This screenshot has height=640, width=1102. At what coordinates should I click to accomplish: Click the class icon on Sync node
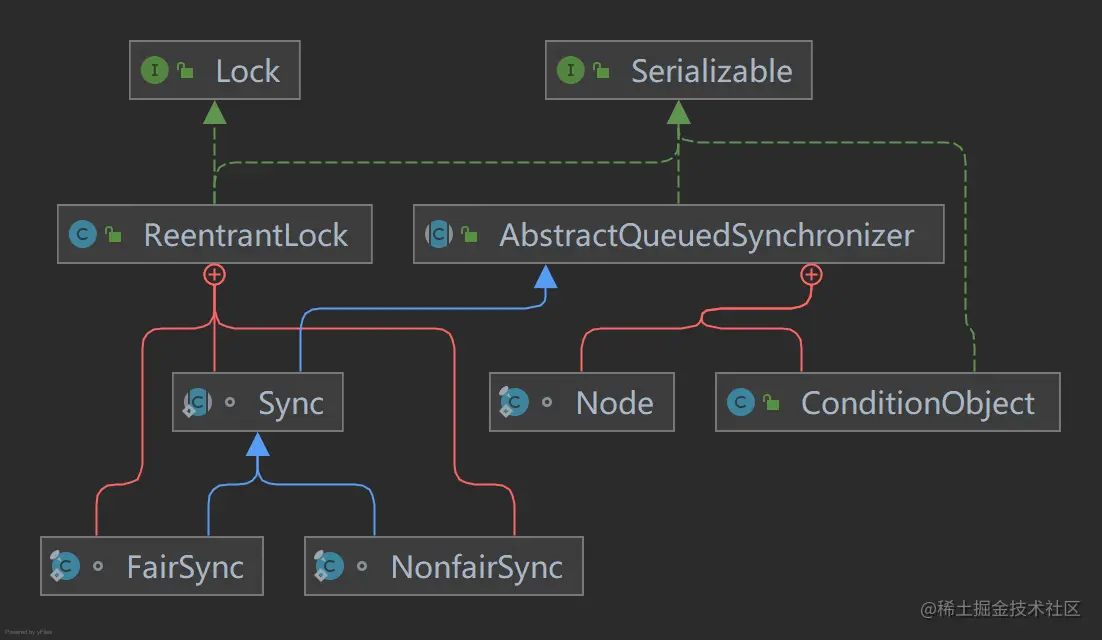197,403
